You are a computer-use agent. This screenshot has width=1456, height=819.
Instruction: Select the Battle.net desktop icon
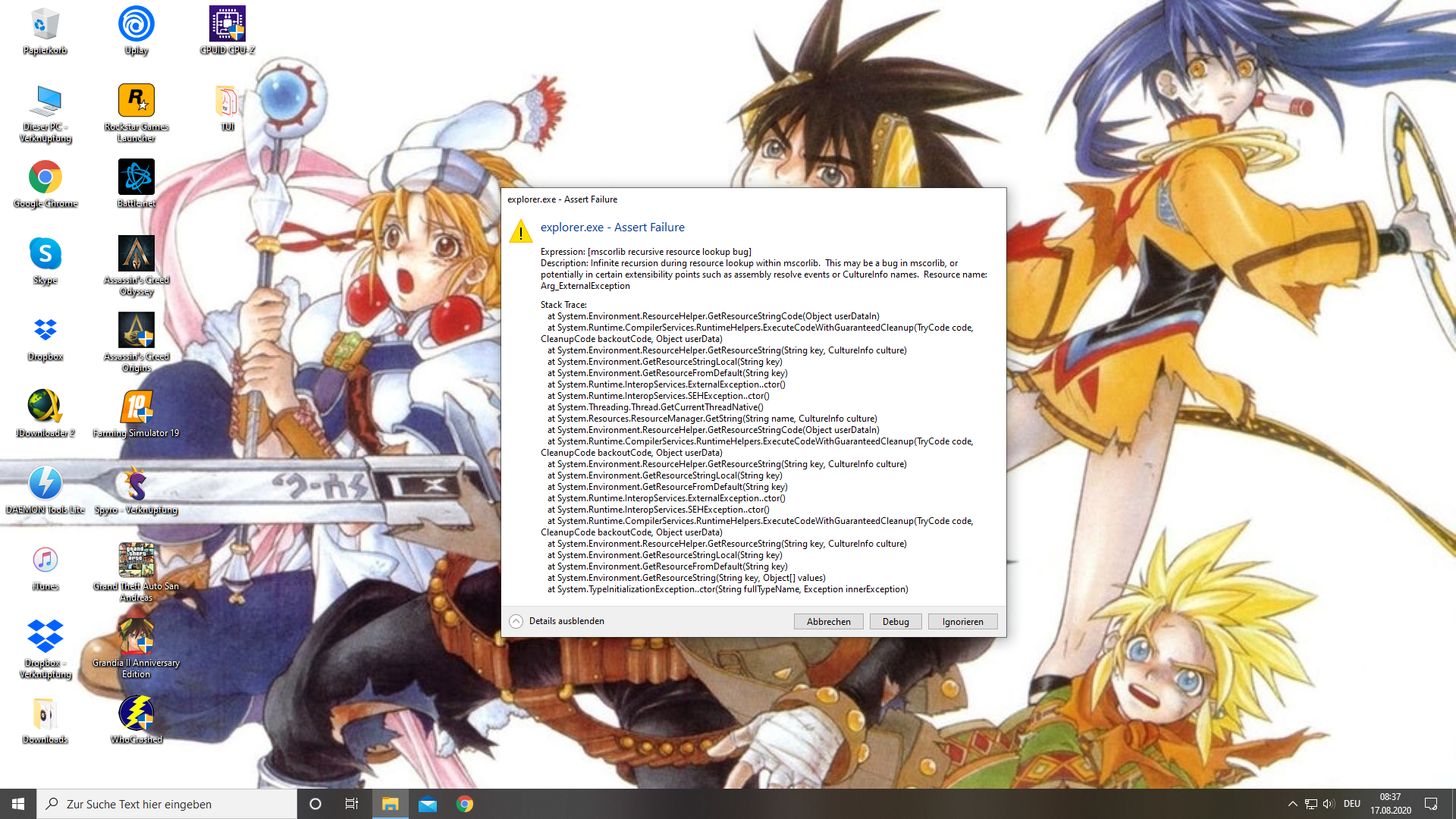coord(136,177)
